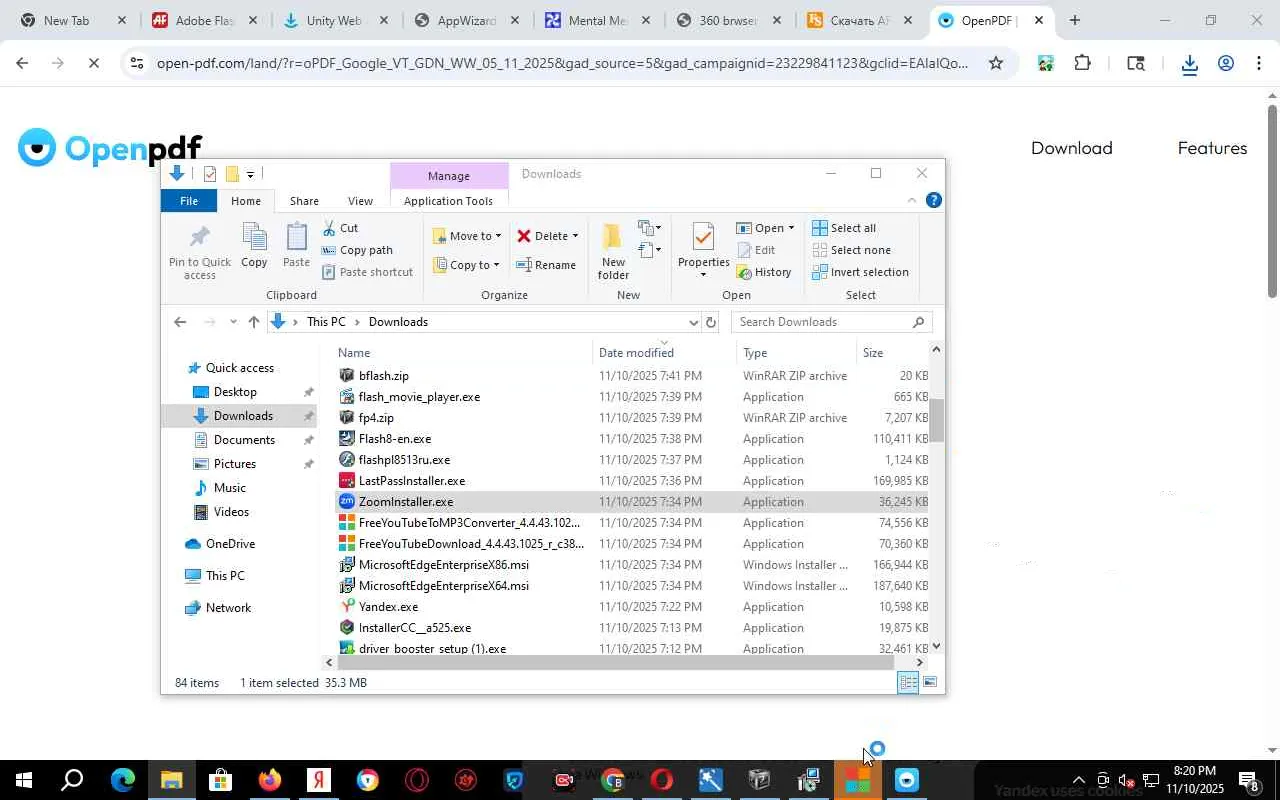Select Network in the navigation pane
Image resolution: width=1280 pixels, height=800 pixels.
228,608
